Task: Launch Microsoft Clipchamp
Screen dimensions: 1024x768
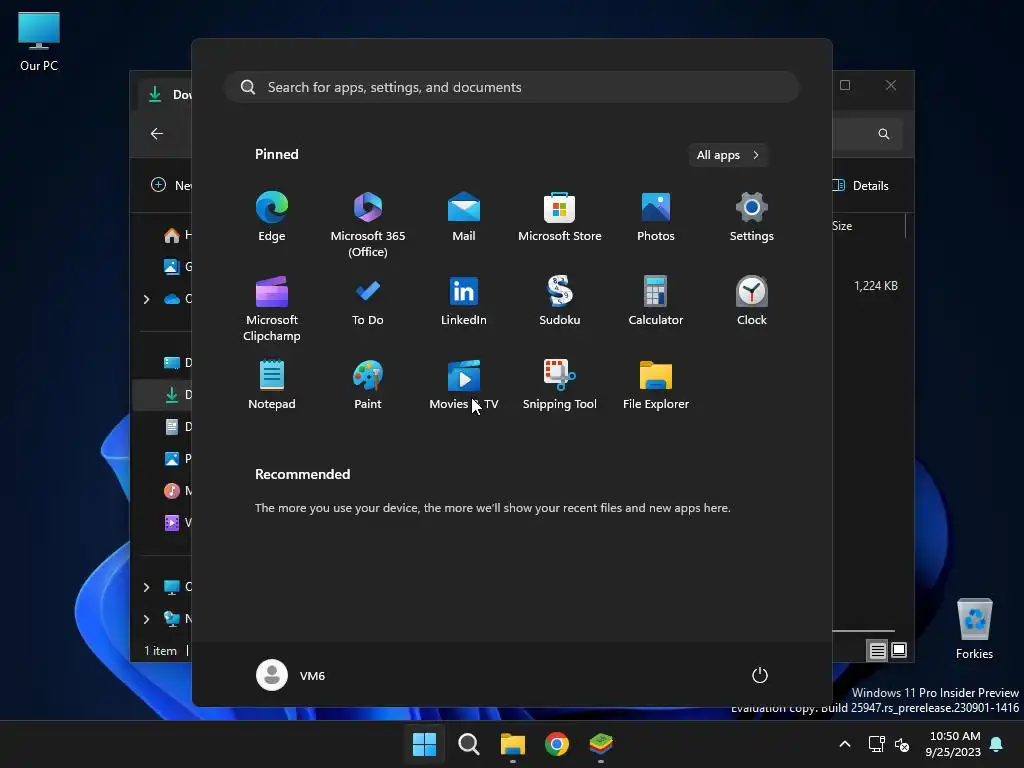Action: coord(272,309)
